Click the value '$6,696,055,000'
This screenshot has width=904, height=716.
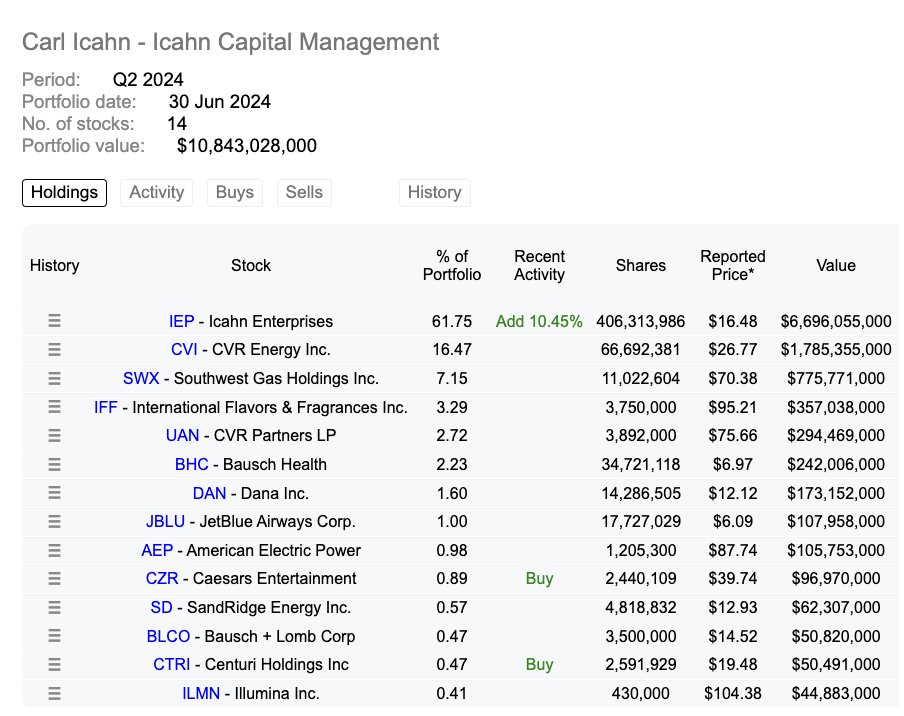pyautogui.click(x=836, y=321)
